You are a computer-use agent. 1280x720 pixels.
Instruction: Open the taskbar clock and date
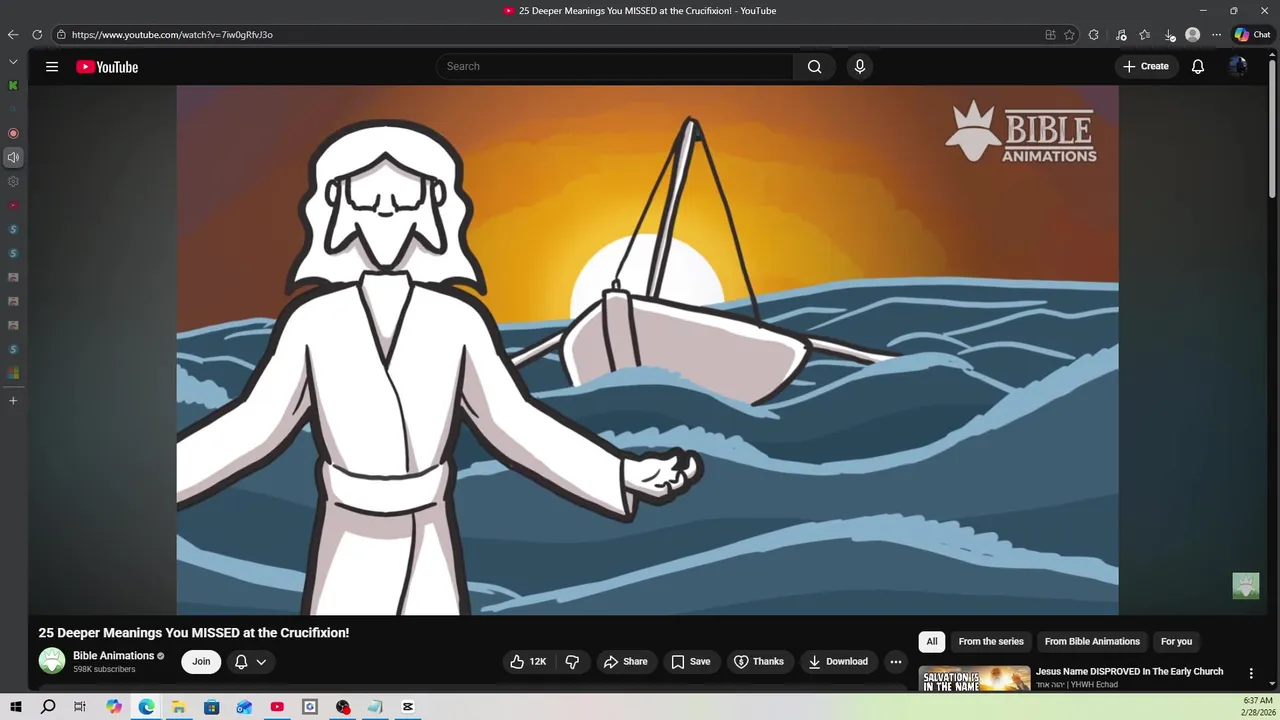(1258, 707)
